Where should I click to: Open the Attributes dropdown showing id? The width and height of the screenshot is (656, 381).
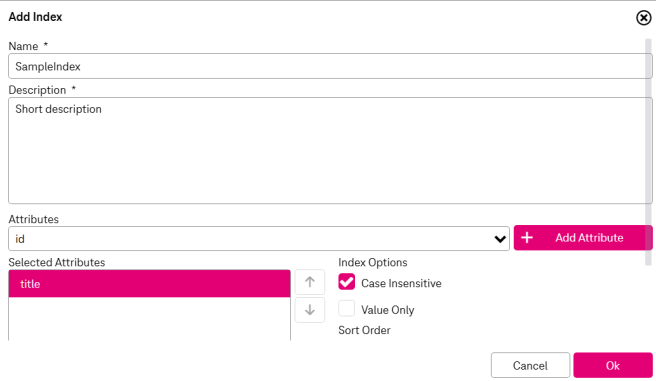(259, 239)
